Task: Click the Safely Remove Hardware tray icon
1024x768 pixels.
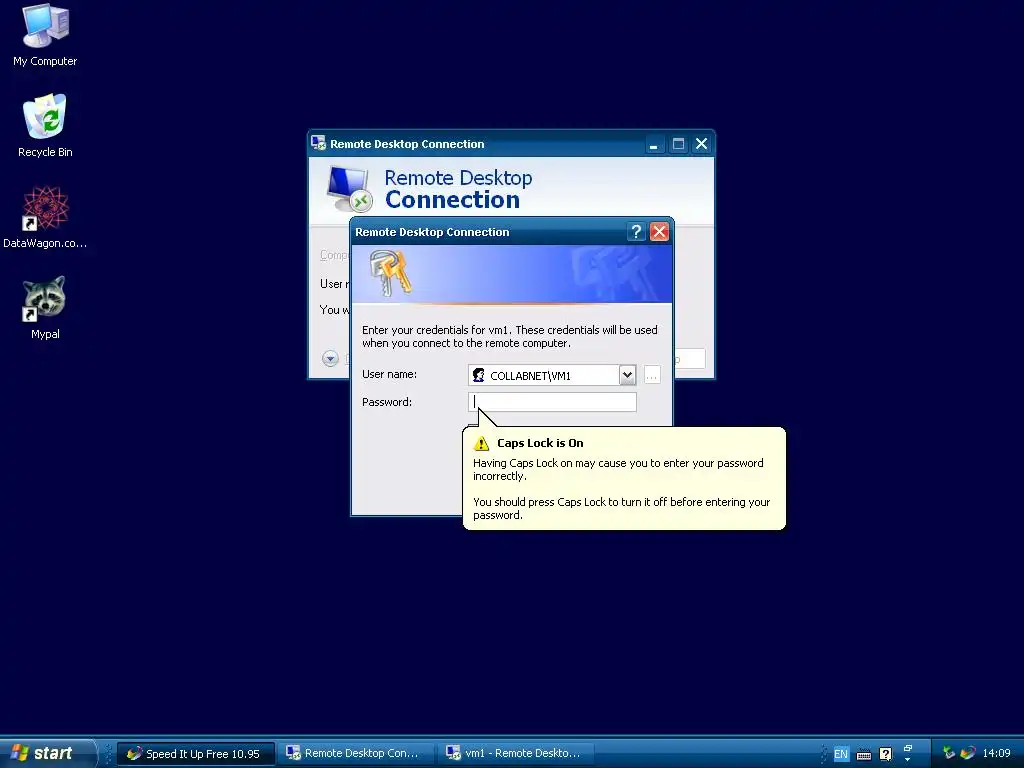Action: pos(949,754)
